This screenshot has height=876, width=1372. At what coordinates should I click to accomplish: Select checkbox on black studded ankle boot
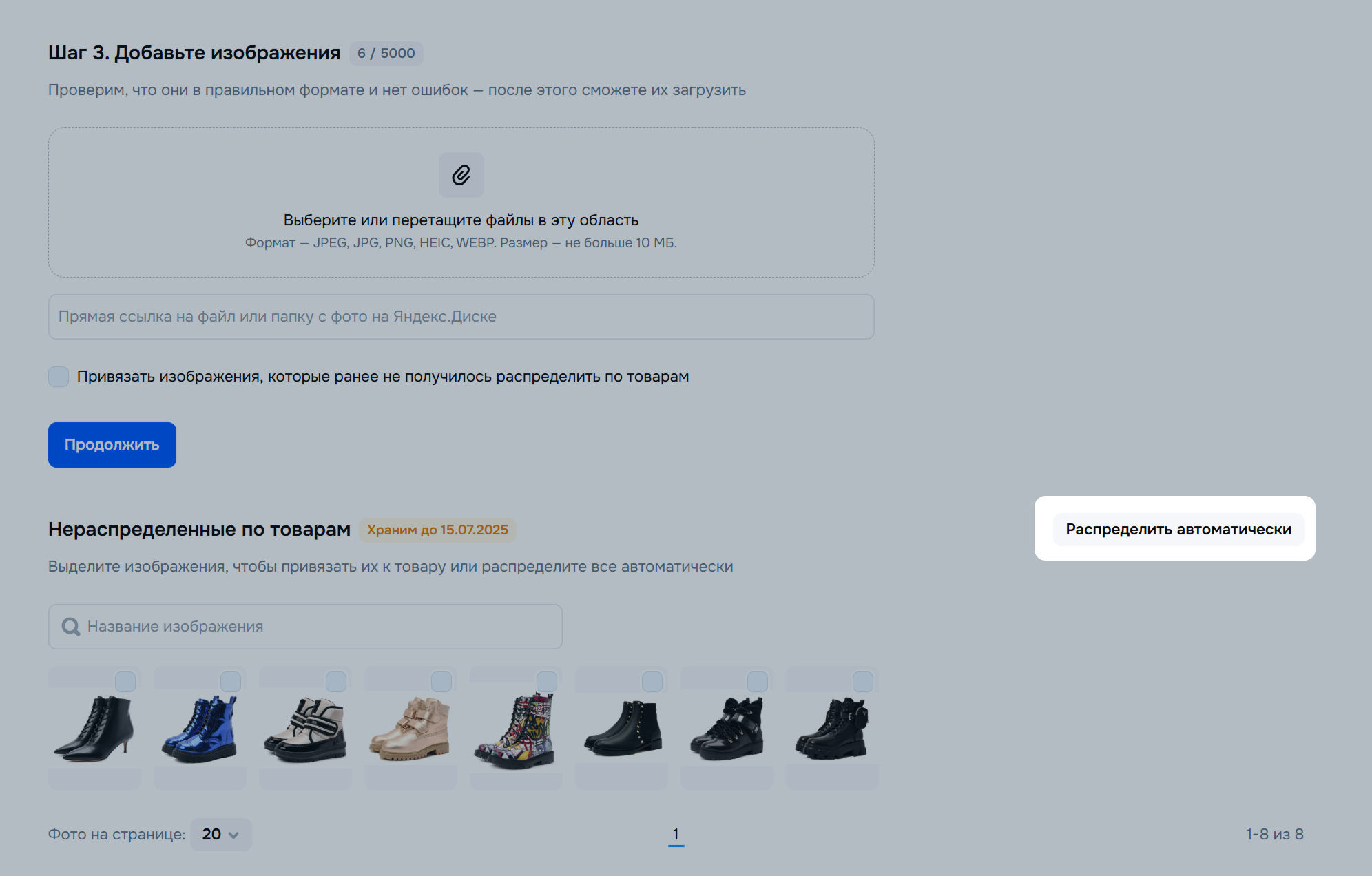point(652,682)
